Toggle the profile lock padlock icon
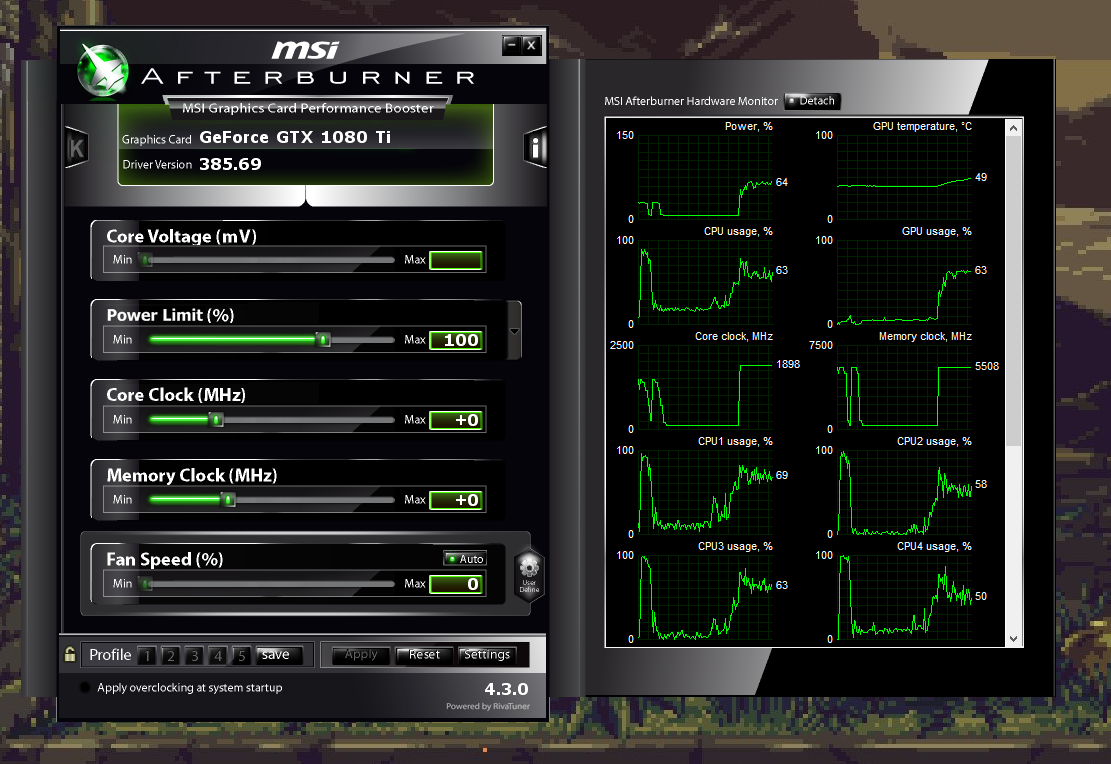The height and width of the screenshot is (764, 1111). pos(70,654)
